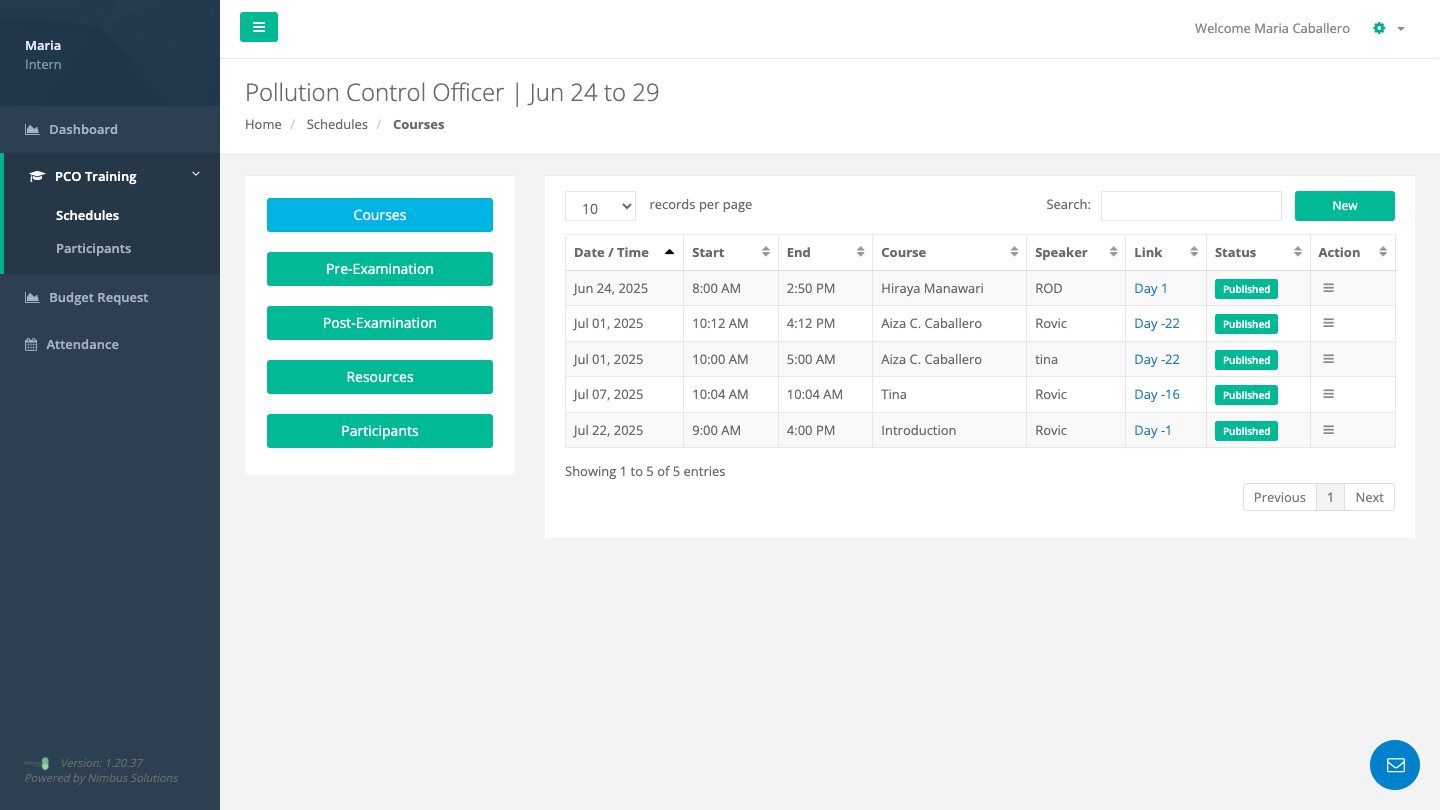Screen dimensions: 1440x810
Task: Open action menu for Hiraya Manawari row
Action: pos(1328,288)
